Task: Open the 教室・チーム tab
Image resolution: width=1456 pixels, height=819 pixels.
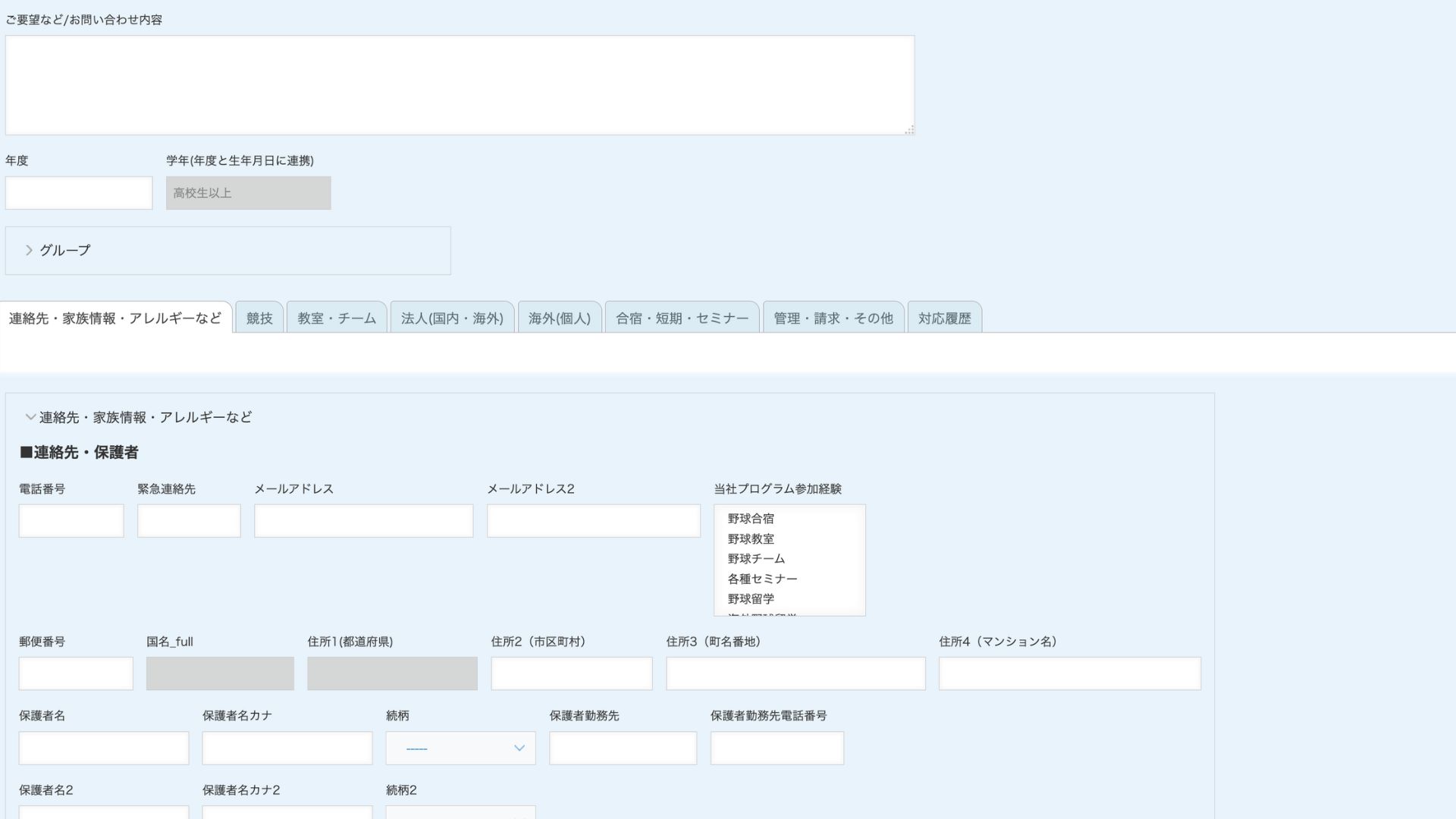Action: click(x=337, y=318)
